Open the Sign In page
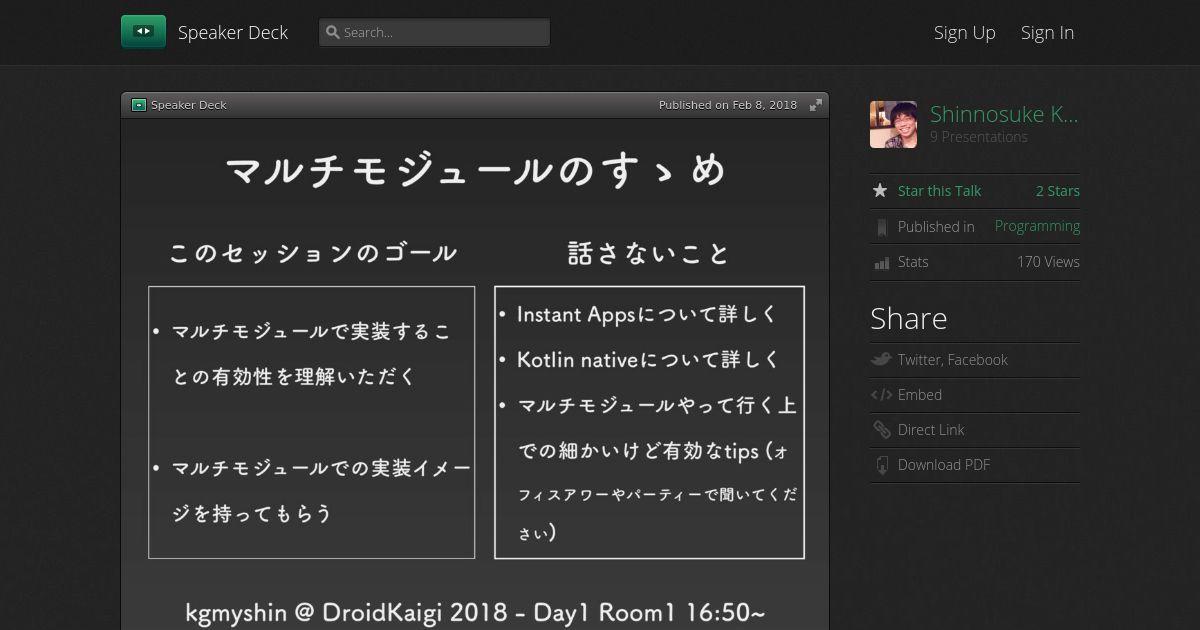Screen dimensions: 1200x630 [x=1047, y=32]
